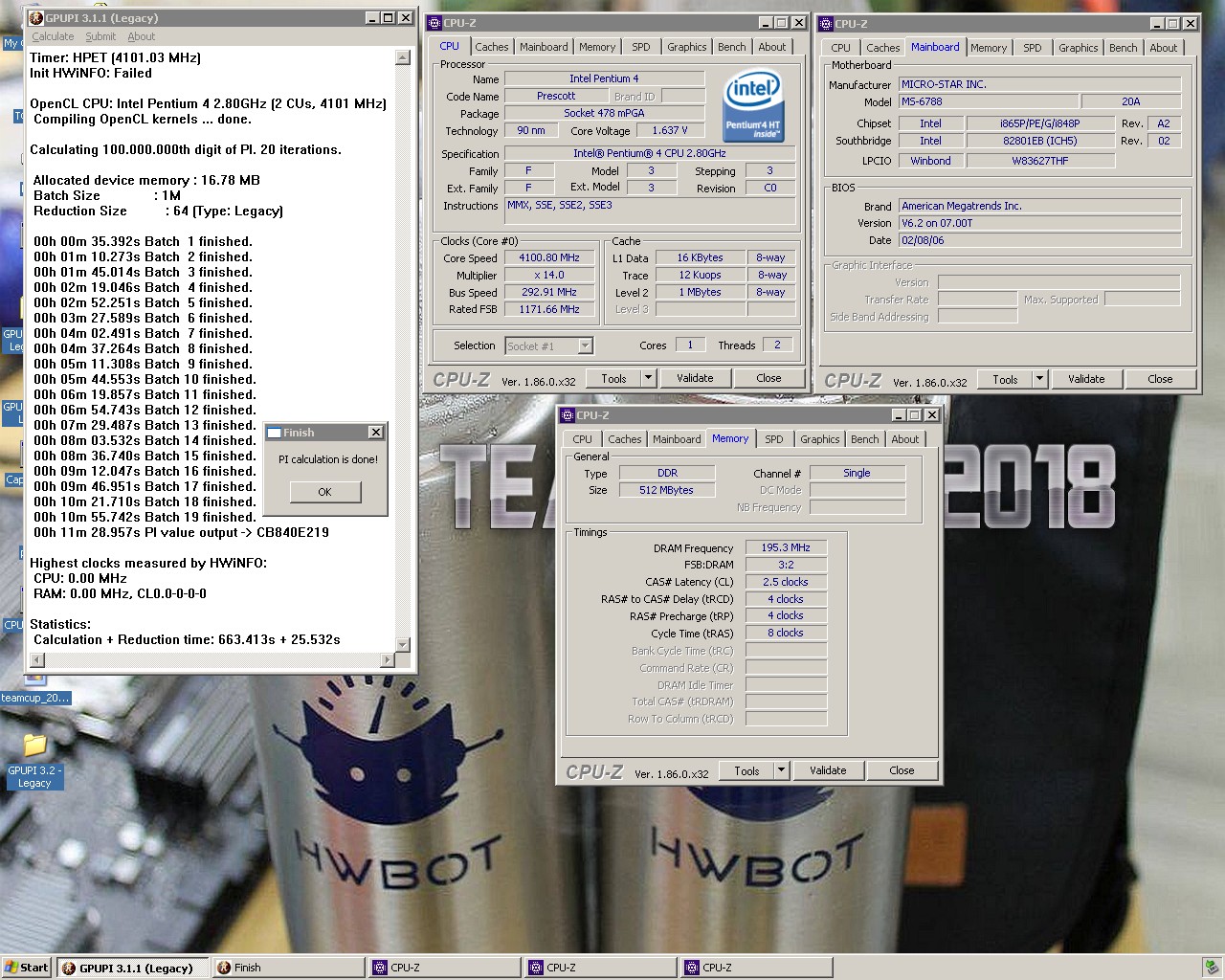Click Validate in CPU-Z CPU window

click(x=695, y=378)
